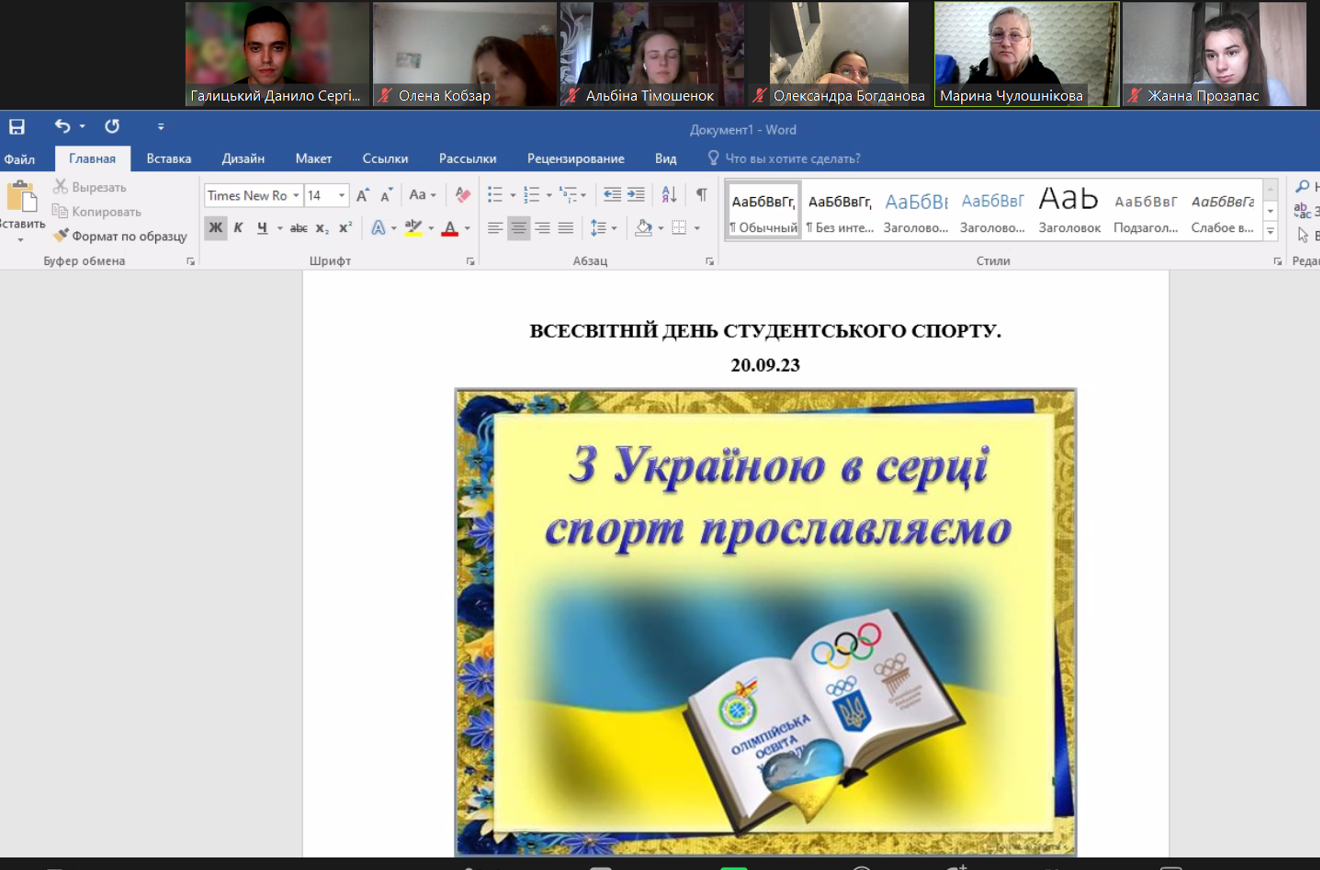Click the borders icon
This screenshot has width=1320, height=870.
click(x=679, y=228)
